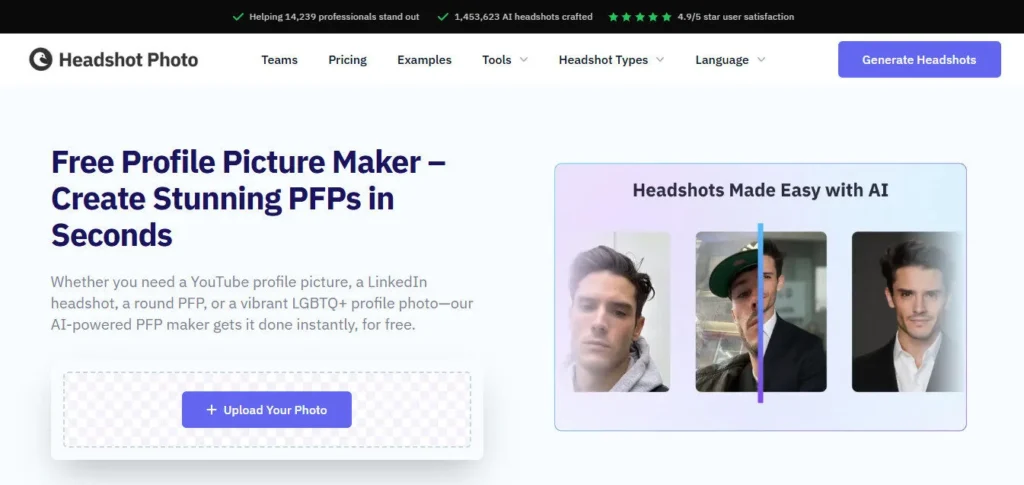This screenshot has height=485, width=1024.
Task: Click the checkmark beside 14,239 professionals
Action: (238, 16)
